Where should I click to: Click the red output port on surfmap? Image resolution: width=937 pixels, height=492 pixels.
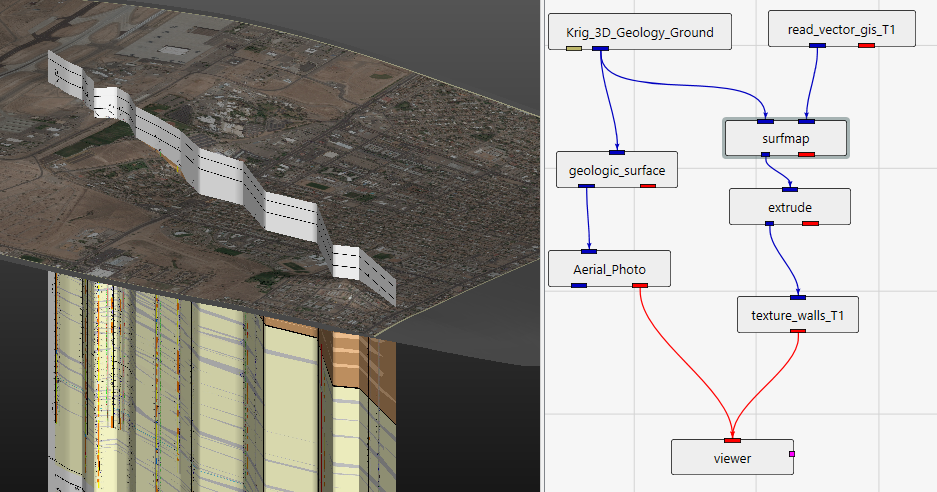click(x=806, y=154)
